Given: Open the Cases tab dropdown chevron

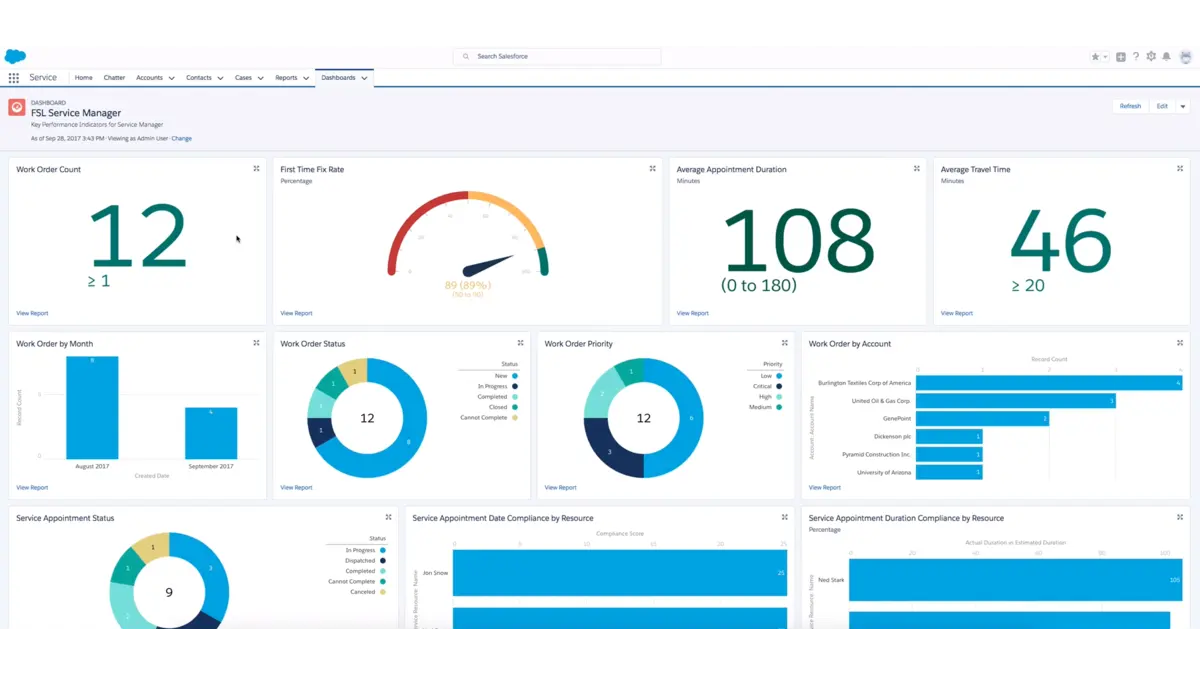Looking at the screenshot, I should pos(260,78).
